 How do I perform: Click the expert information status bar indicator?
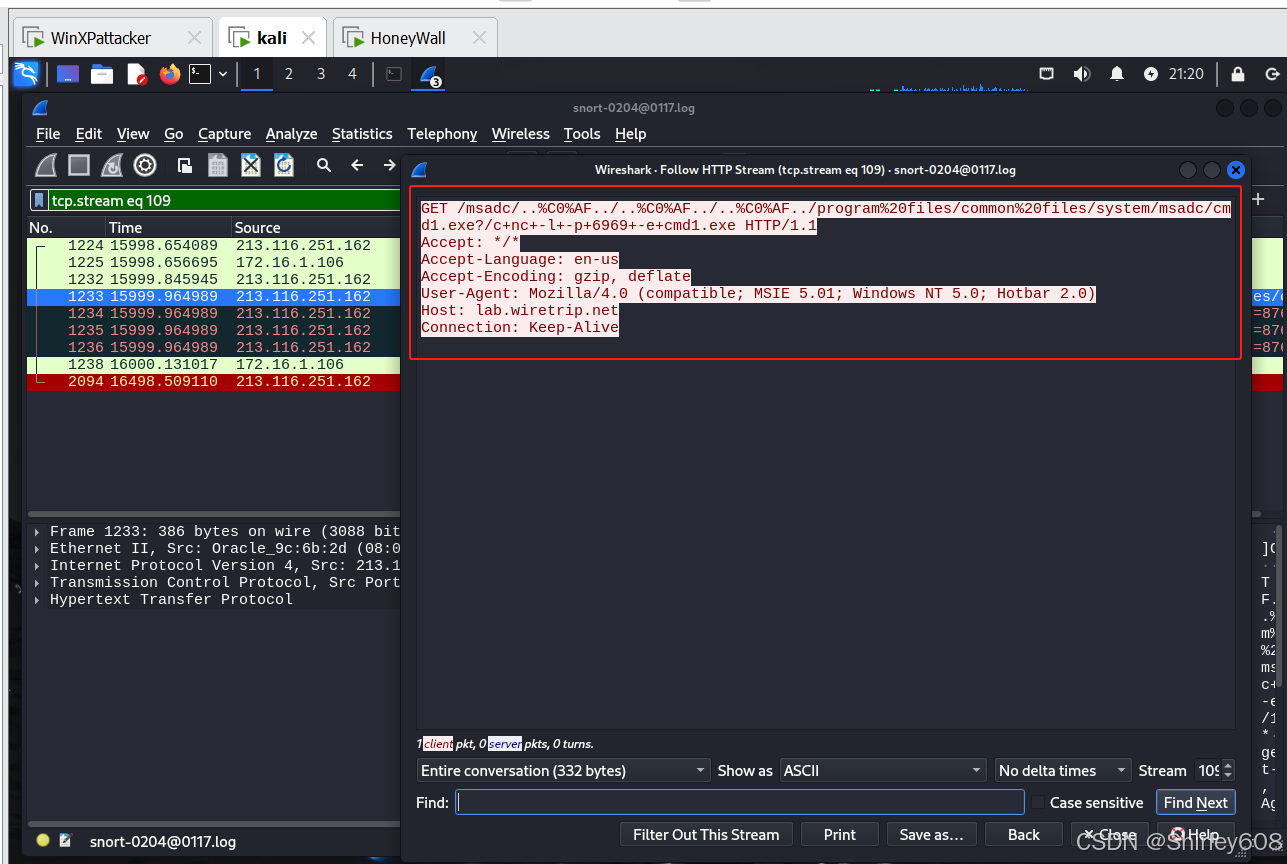(43, 841)
